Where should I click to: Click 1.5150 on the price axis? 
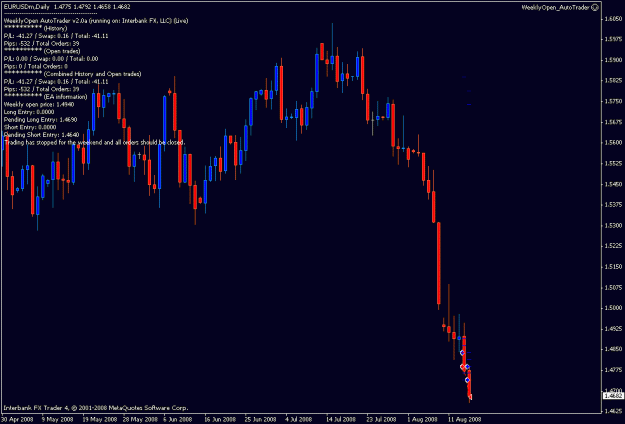pyautogui.click(x=614, y=267)
